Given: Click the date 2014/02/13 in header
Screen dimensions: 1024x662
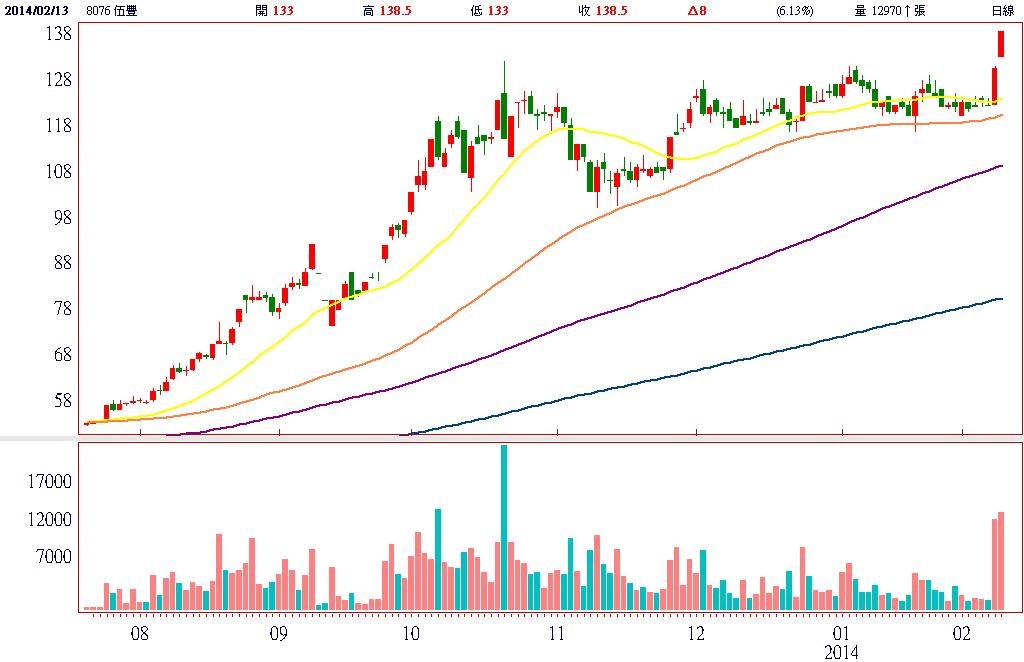Looking at the screenshot, I should (37, 11).
